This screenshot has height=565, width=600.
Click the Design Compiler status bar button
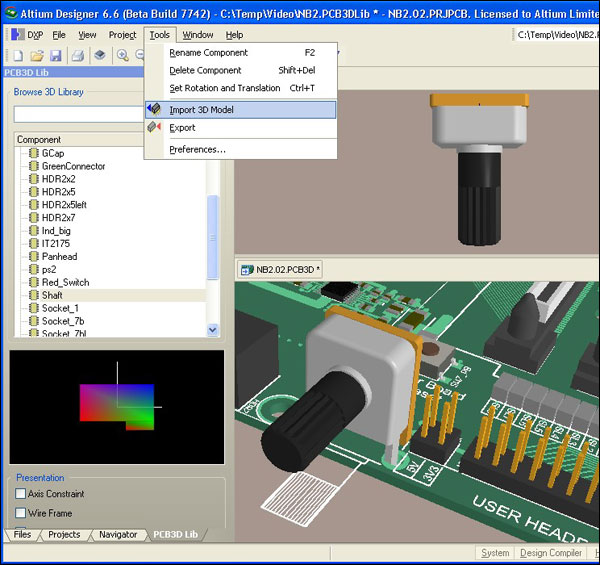coord(551,553)
